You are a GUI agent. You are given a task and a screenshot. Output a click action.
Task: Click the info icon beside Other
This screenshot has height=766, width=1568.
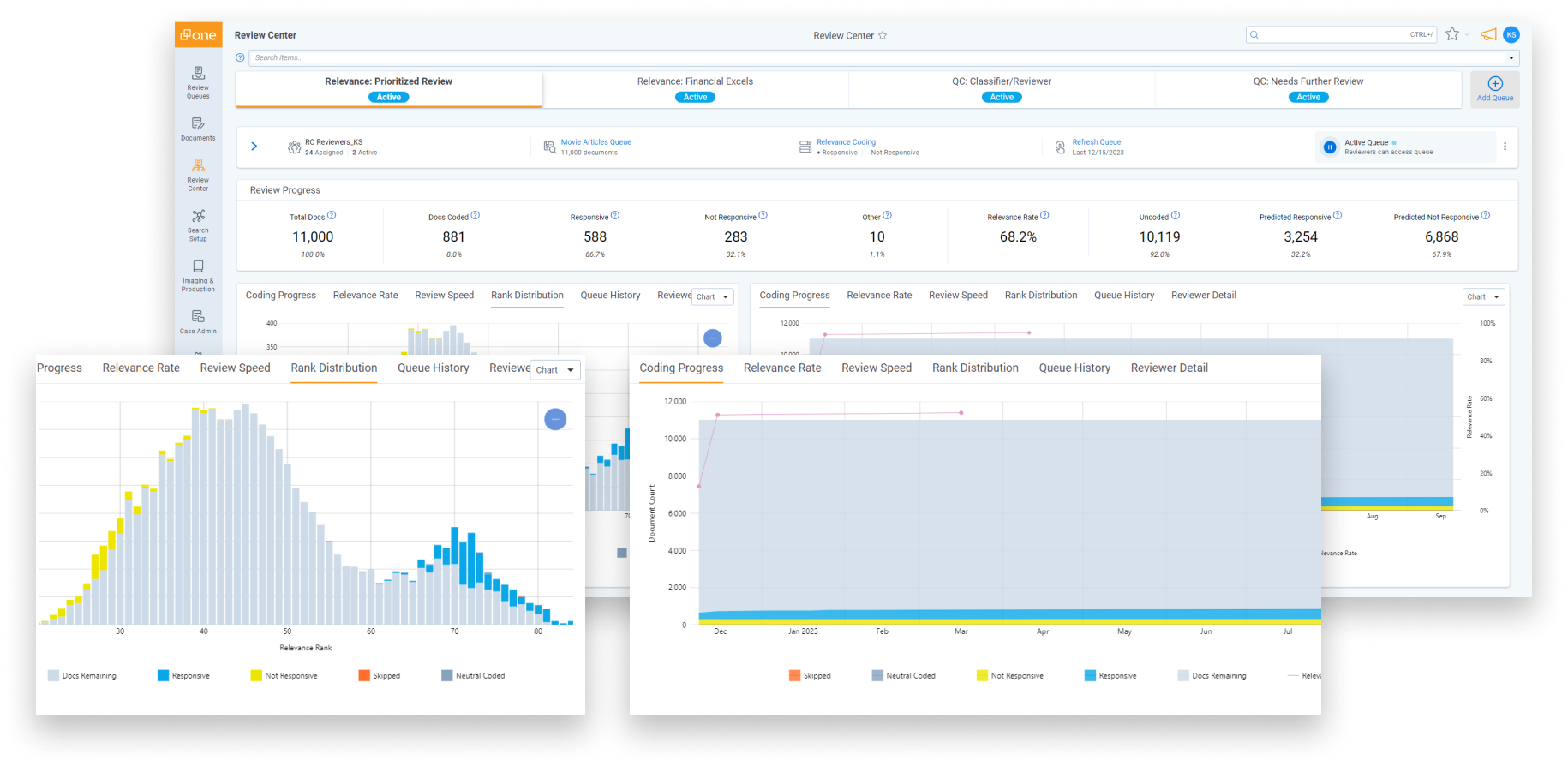pyautogui.click(x=888, y=215)
